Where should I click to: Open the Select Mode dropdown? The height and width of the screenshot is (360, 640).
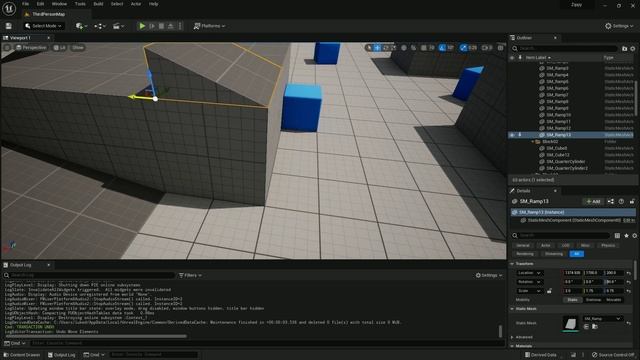point(43,26)
